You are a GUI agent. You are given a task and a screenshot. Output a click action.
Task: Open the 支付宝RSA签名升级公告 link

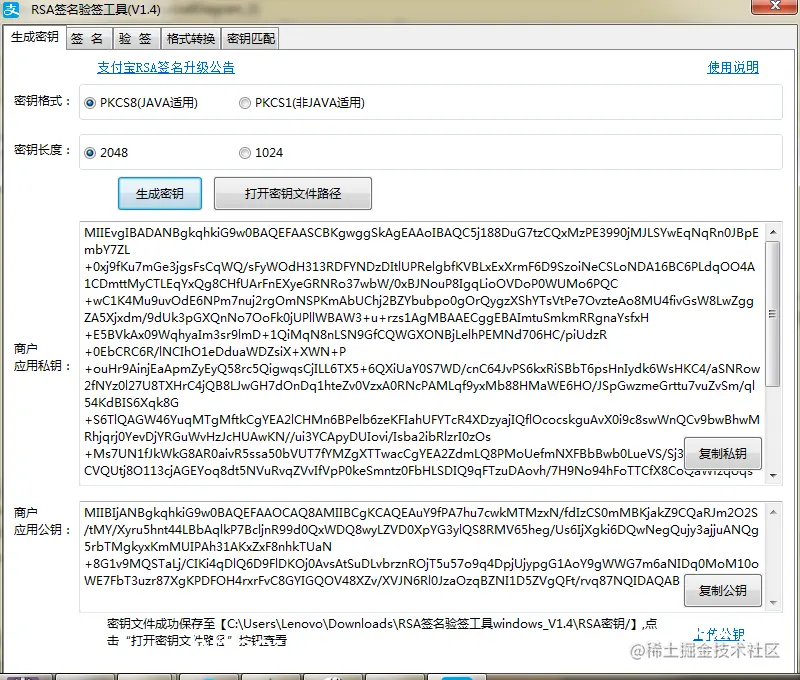166,67
